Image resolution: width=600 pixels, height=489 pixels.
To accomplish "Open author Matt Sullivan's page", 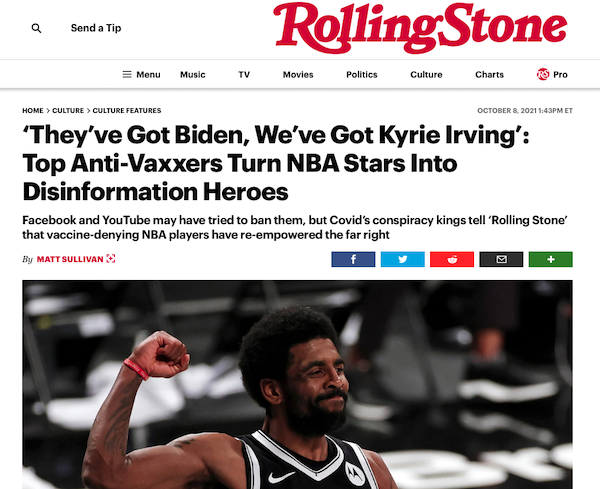I will 70,259.
